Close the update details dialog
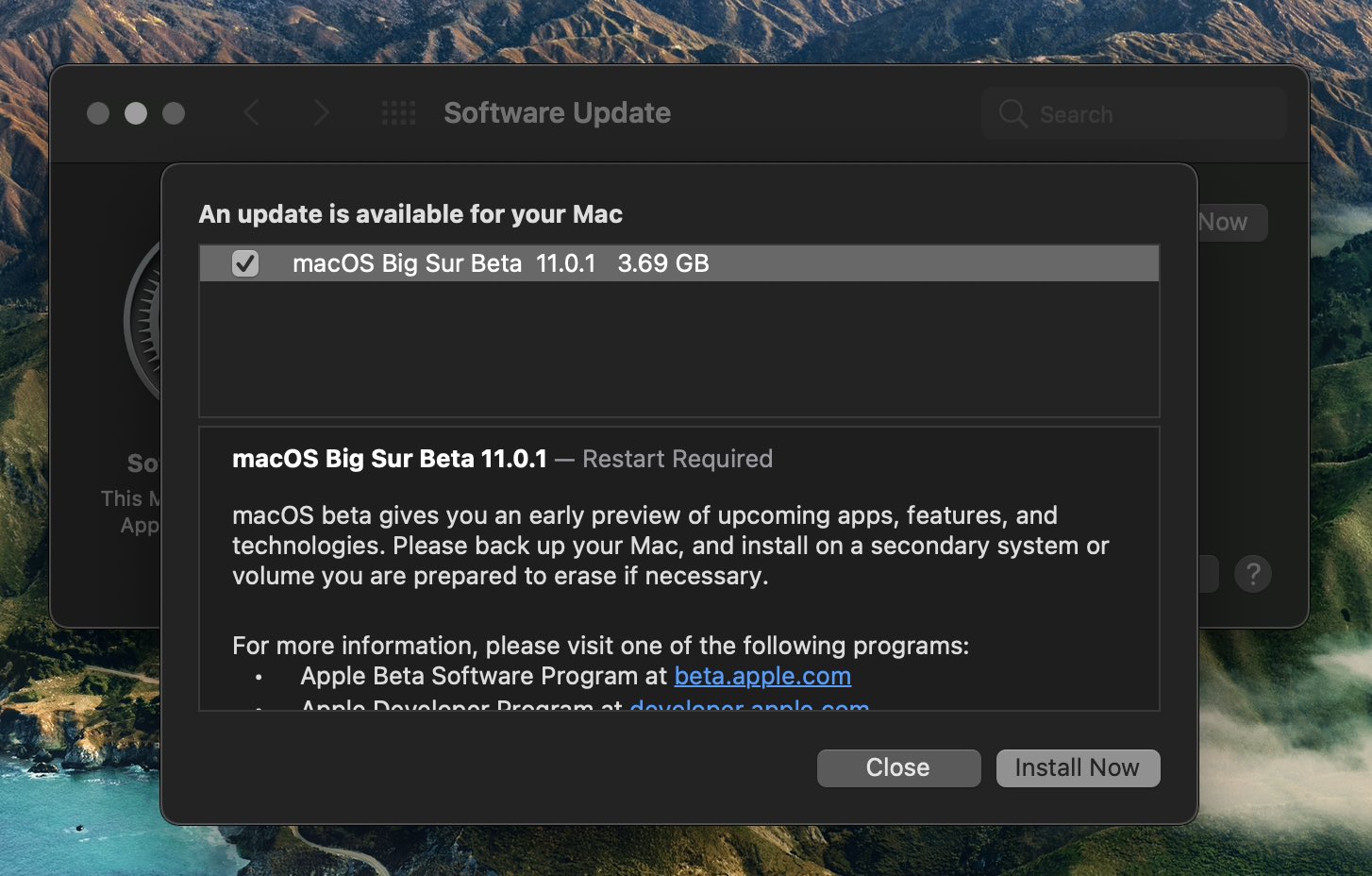1372x876 pixels. (898, 767)
